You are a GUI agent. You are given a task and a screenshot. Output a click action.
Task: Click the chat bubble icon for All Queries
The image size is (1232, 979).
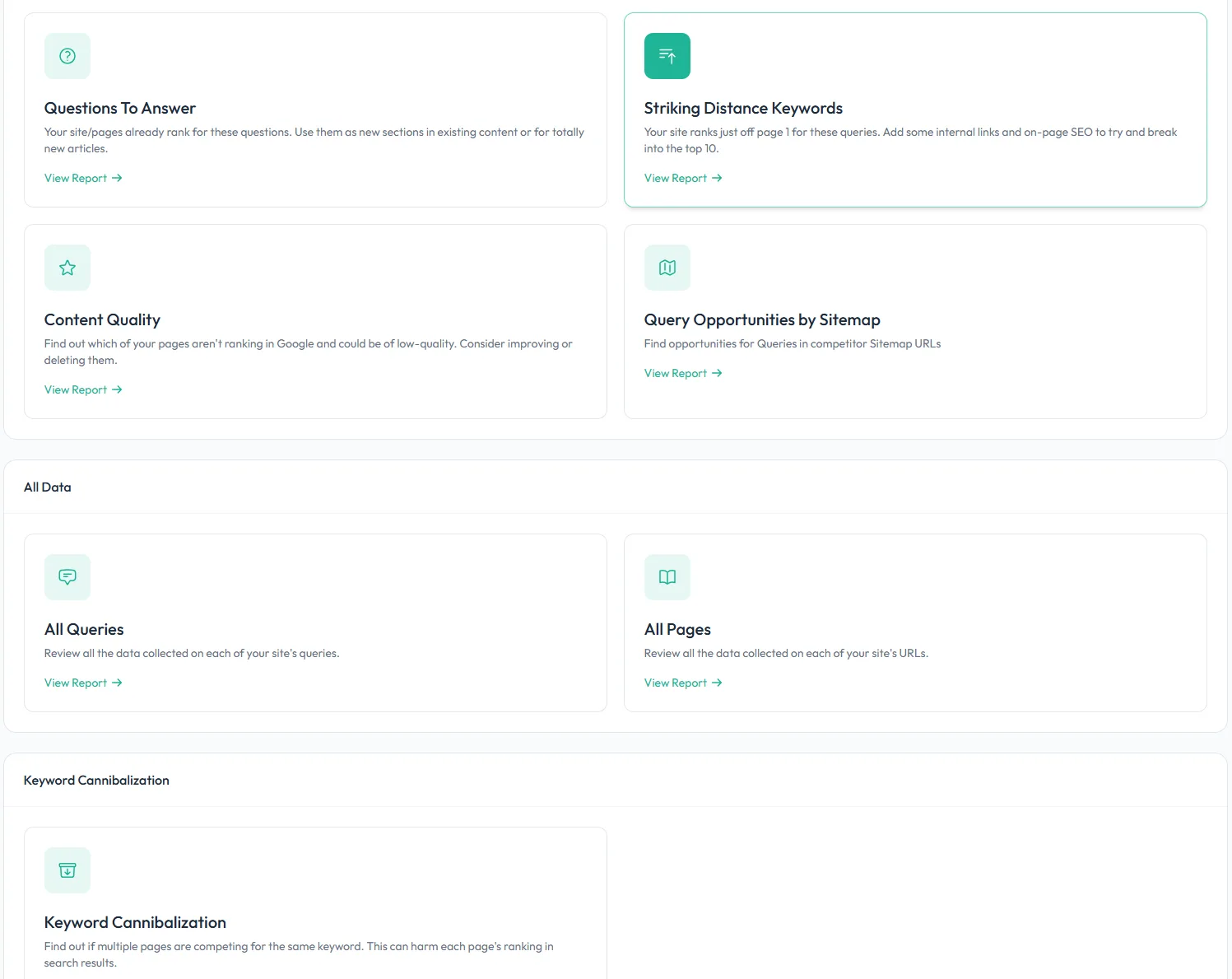67,577
